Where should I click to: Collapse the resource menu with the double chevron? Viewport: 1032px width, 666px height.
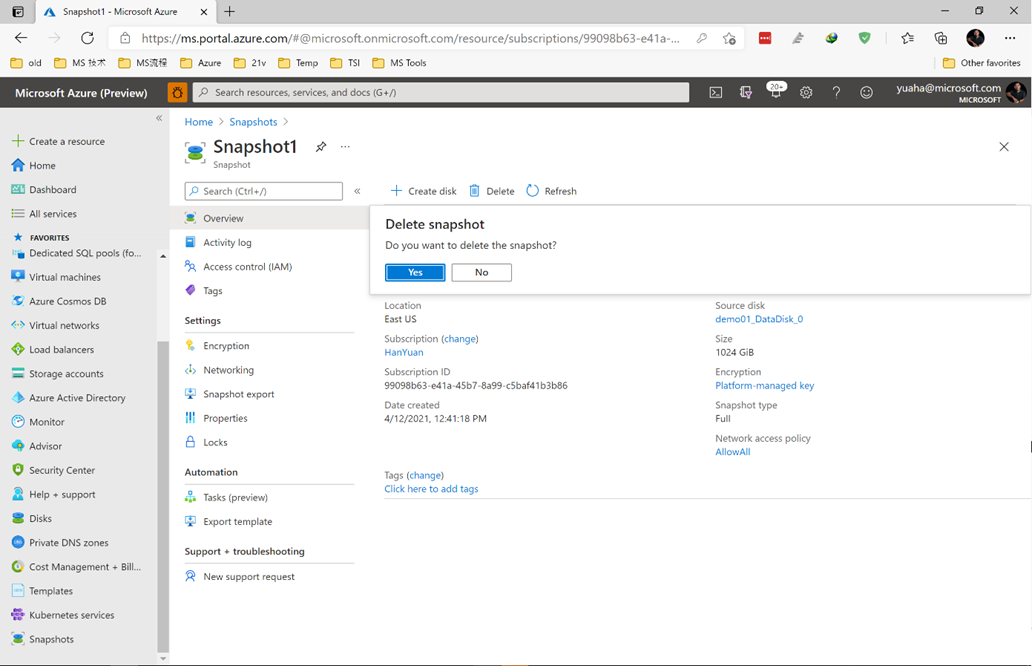(x=357, y=192)
